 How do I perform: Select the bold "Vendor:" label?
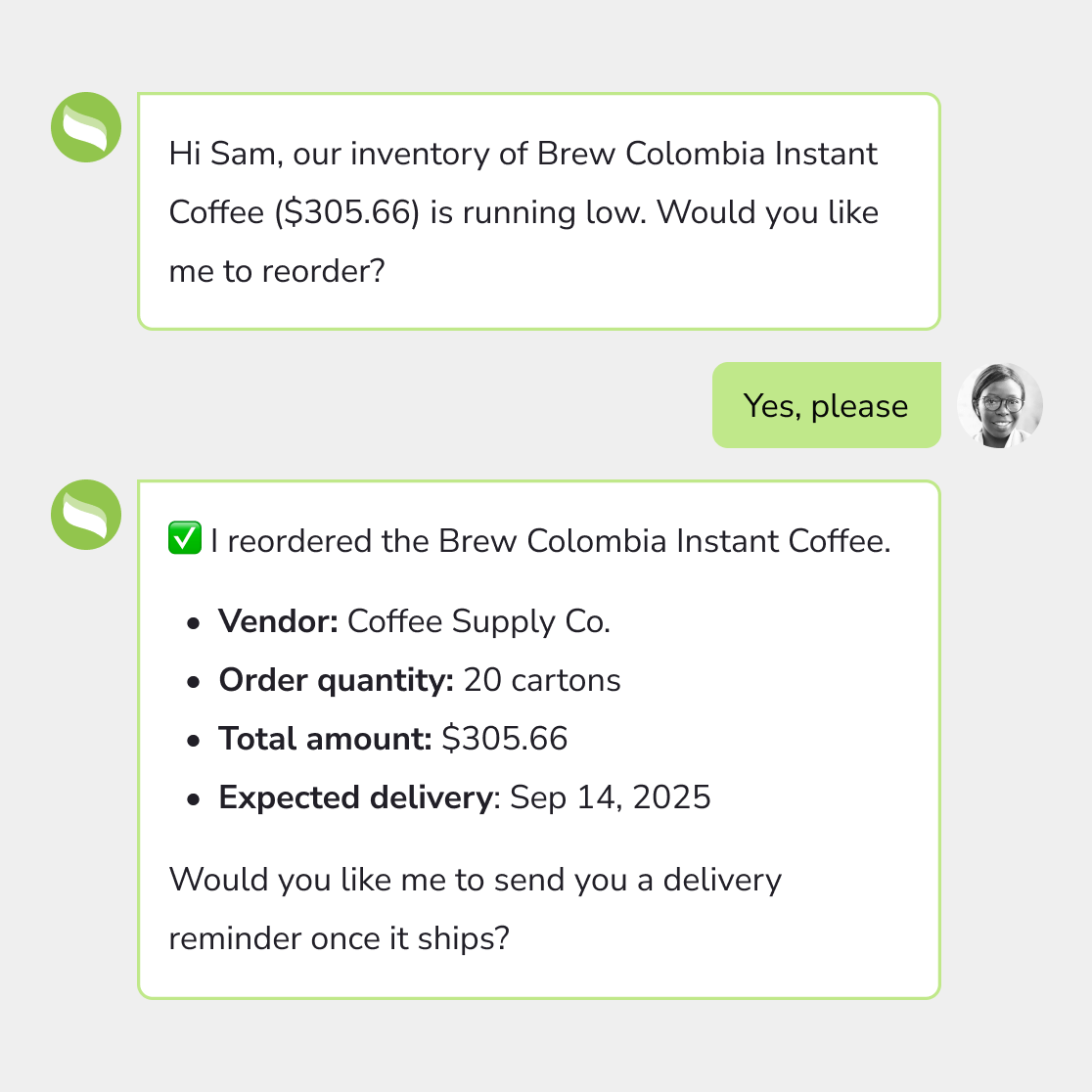278,621
